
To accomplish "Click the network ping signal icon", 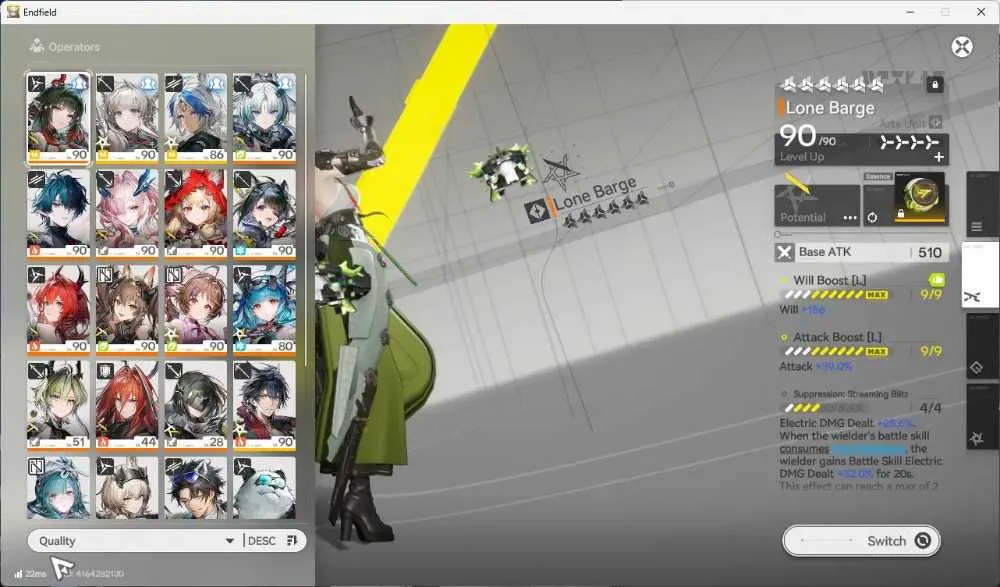I will click(18, 574).
